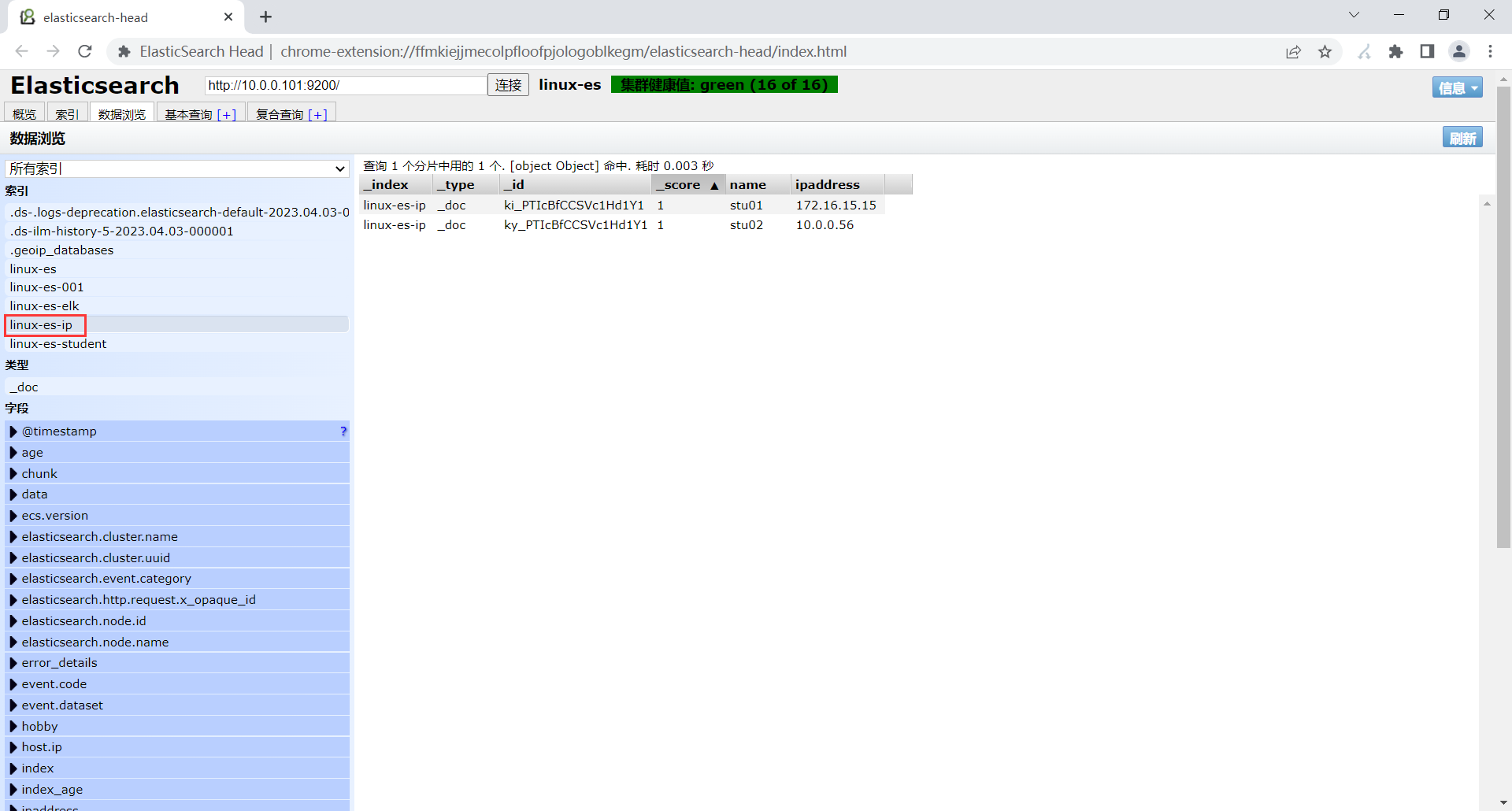The image size is (1512, 811).
Task: Sort by the ipaddress column header
Action: pyautogui.click(x=838, y=184)
